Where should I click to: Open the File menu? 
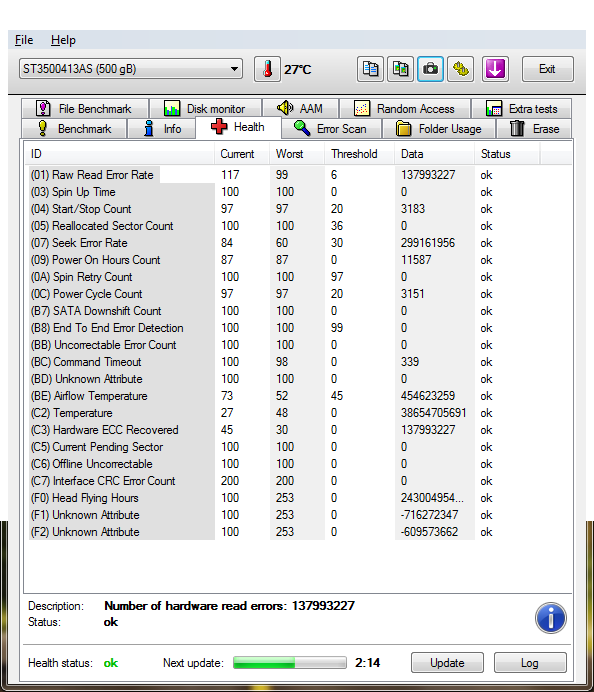coord(24,40)
